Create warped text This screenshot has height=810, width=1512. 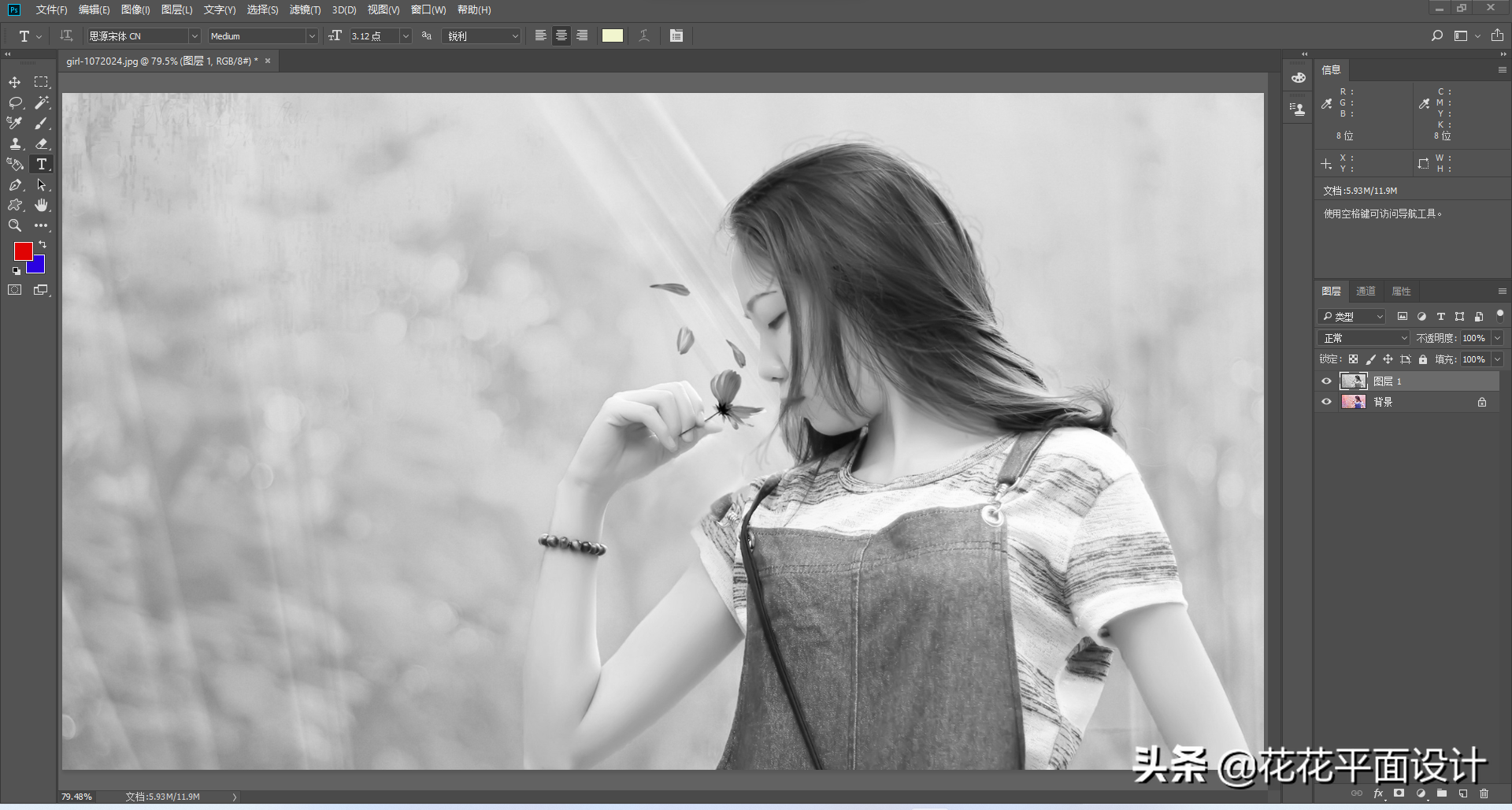click(x=643, y=35)
